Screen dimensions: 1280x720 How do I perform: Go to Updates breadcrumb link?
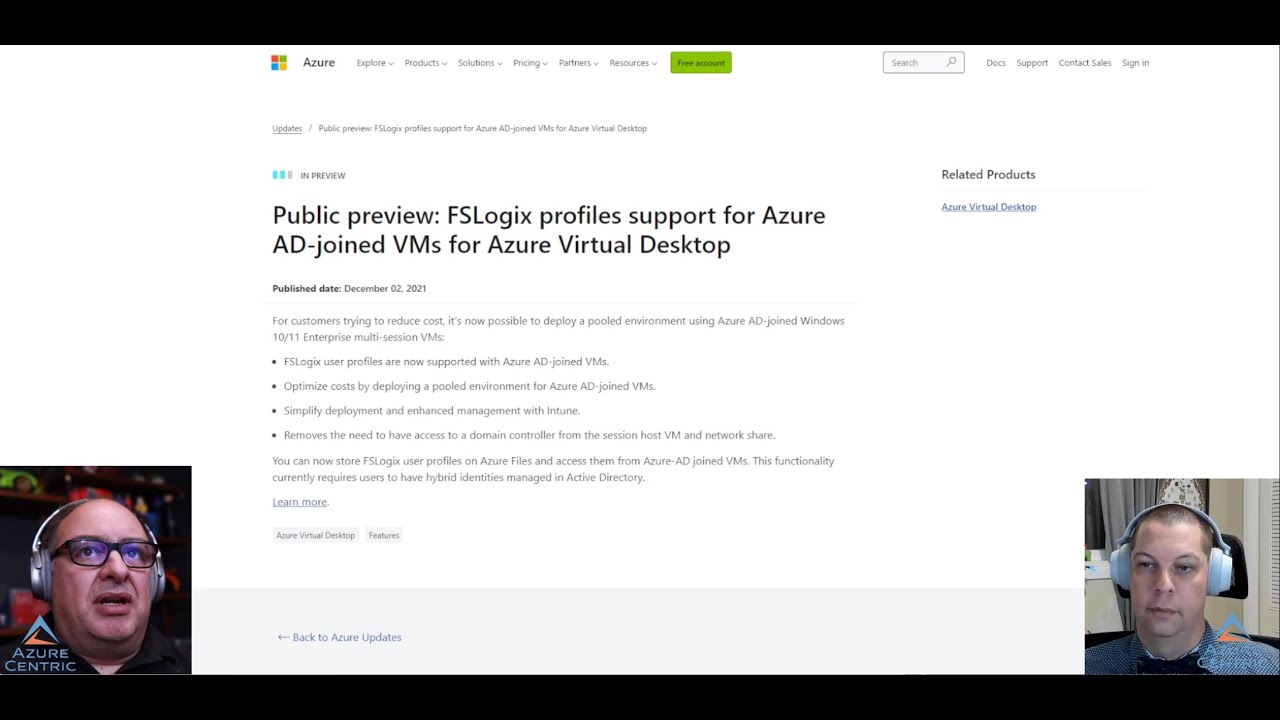tap(287, 128)
